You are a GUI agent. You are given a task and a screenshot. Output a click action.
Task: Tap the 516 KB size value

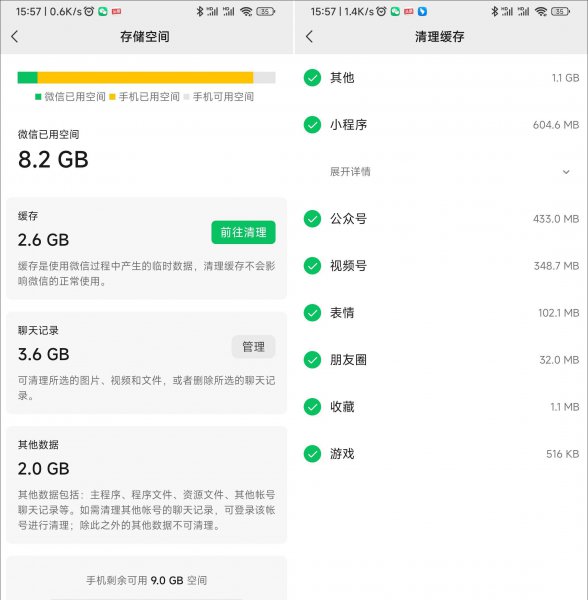click(563, 454)
